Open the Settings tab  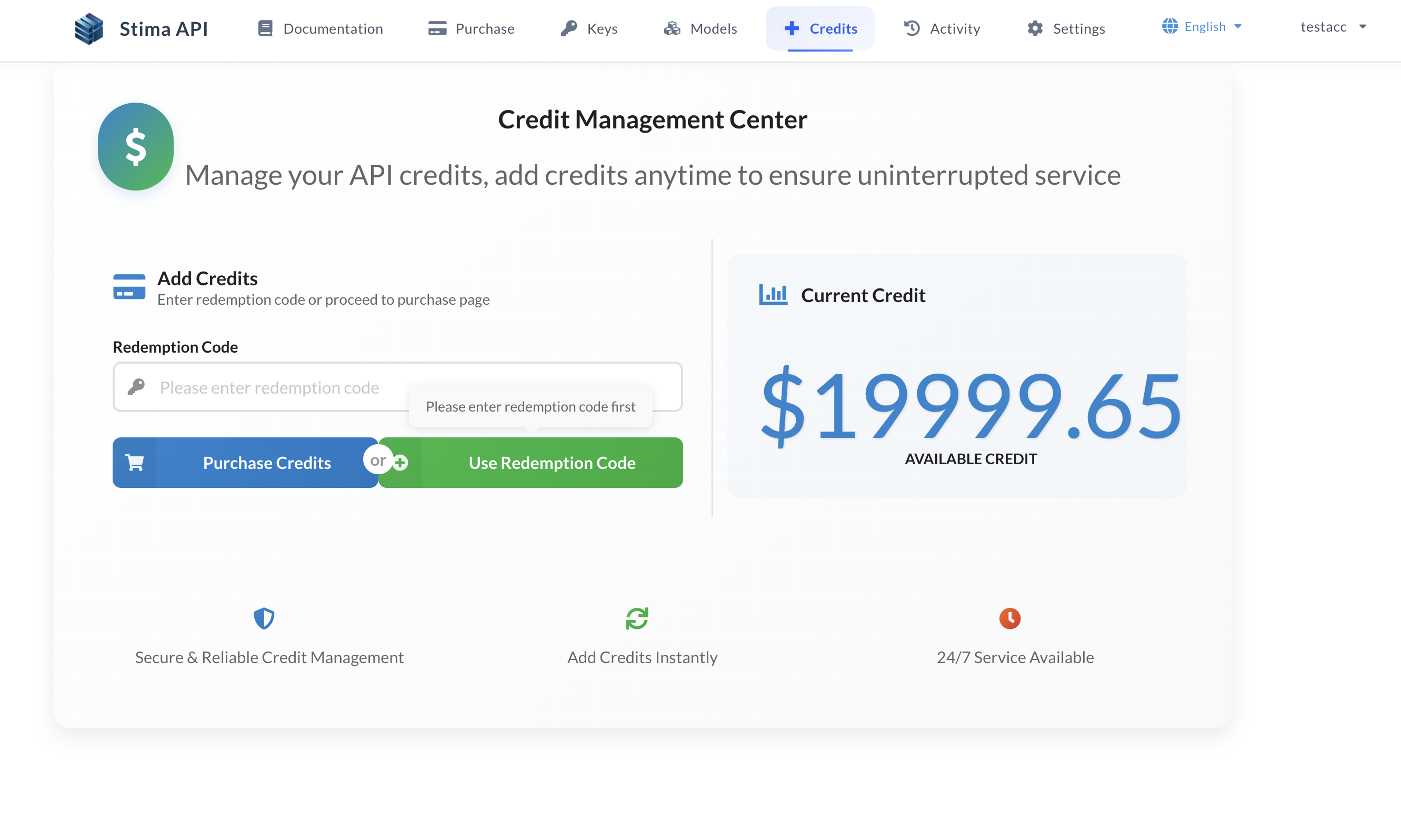click(x=1066, y=28)
